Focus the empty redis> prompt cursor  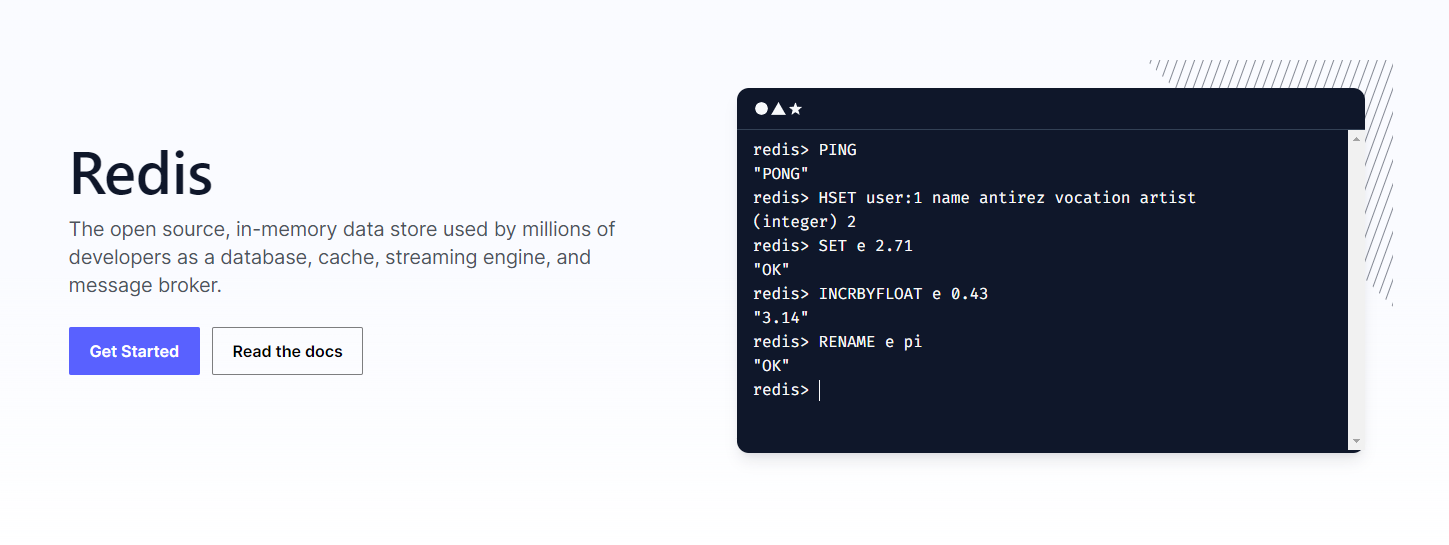click(x=819, y=390)
